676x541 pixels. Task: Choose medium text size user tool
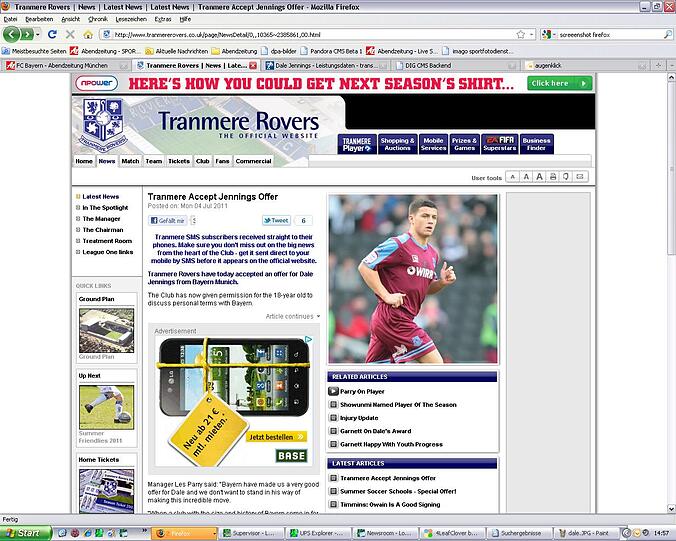pyautogui.click(x=526, y=177)
